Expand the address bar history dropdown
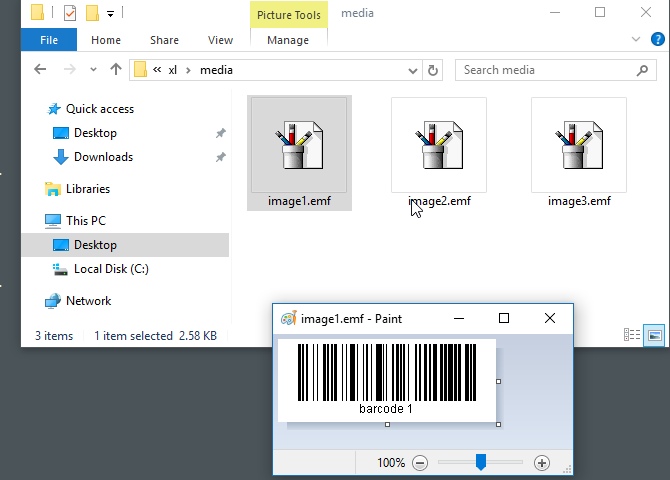670x480 pixels. 412,71
